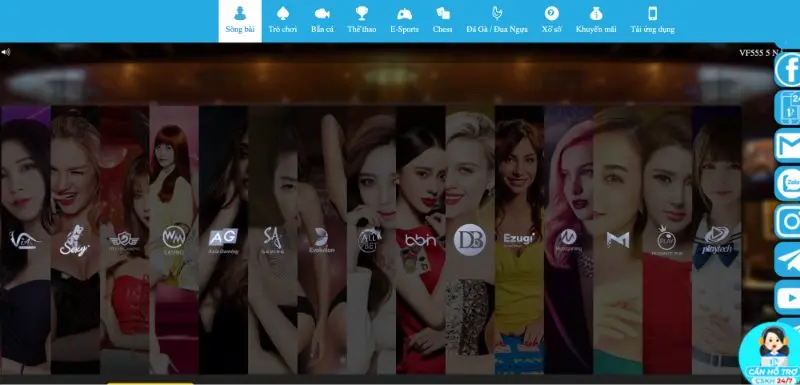This screenshot has height=385, width=800.
Task: Toggle the sound speaker icon
Action: click(5, 52)
